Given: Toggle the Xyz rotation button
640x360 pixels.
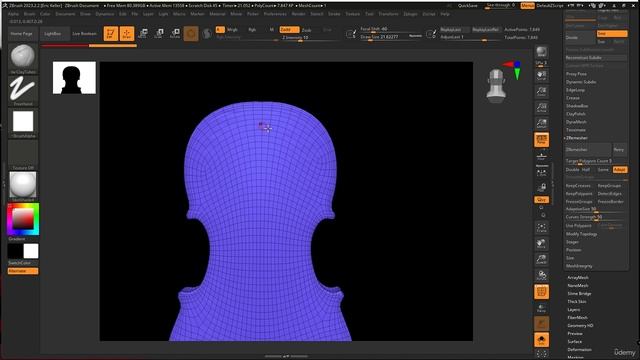Looking at the screenshot, I should point(542,200).
